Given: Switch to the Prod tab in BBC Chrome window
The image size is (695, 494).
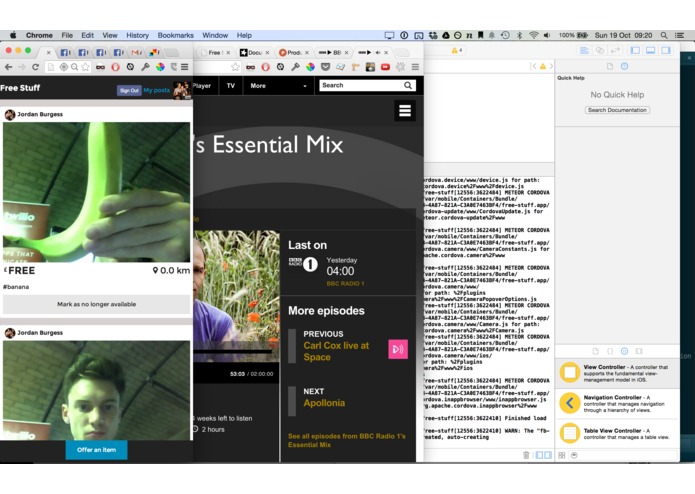Looking at the screenshot, I should tap(293, 52).
